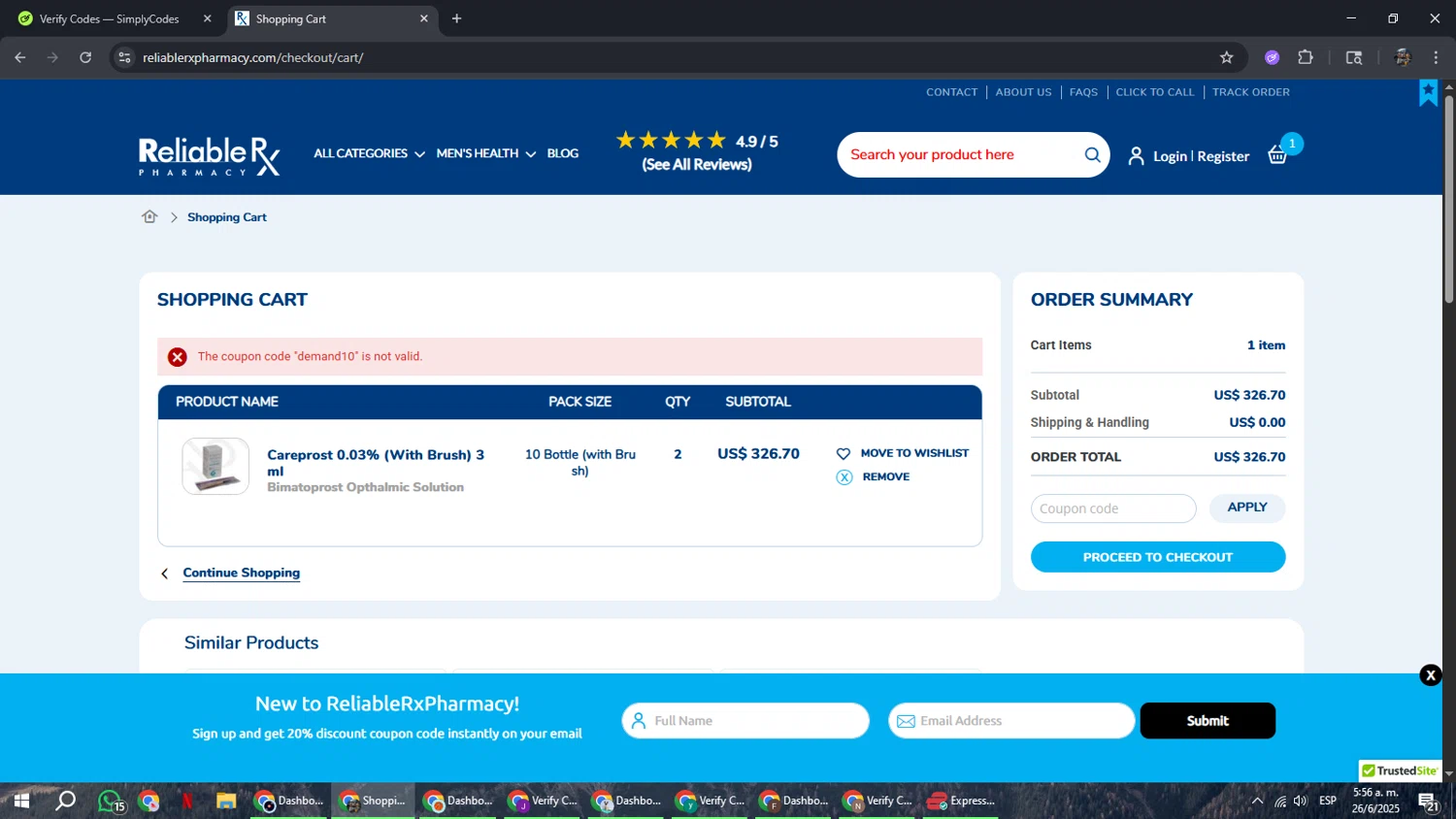
Task: Click the Click To Call link
Action: pos(1155,92)
